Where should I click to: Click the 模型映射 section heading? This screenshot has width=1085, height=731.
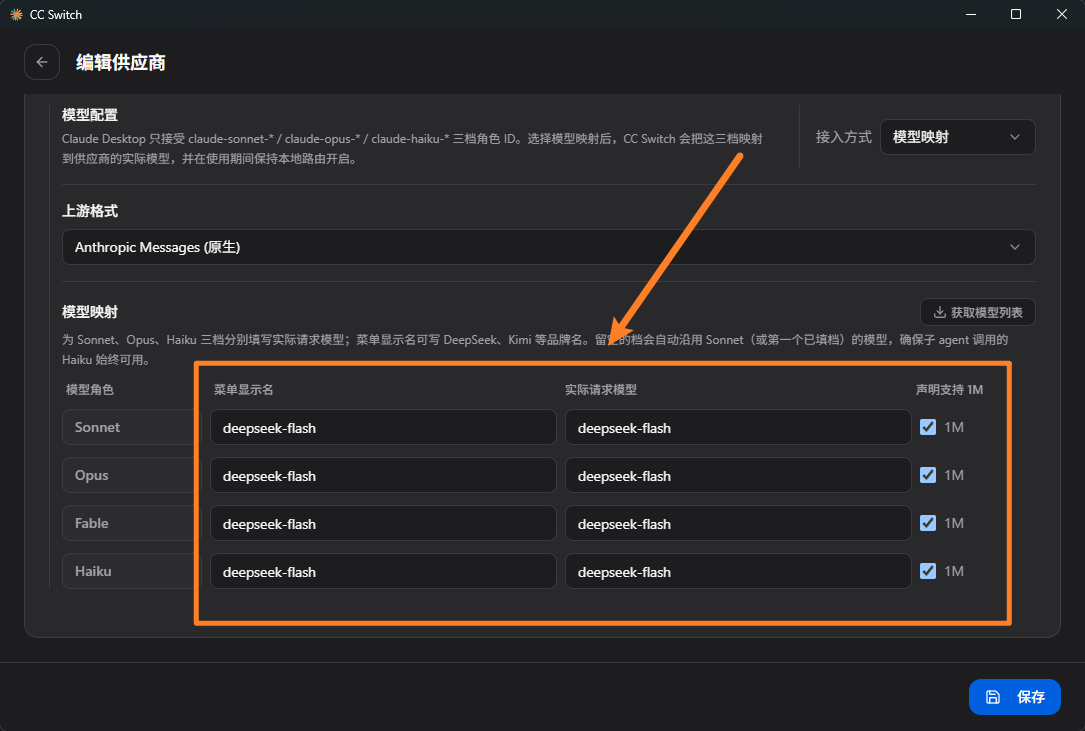[90, 312]
